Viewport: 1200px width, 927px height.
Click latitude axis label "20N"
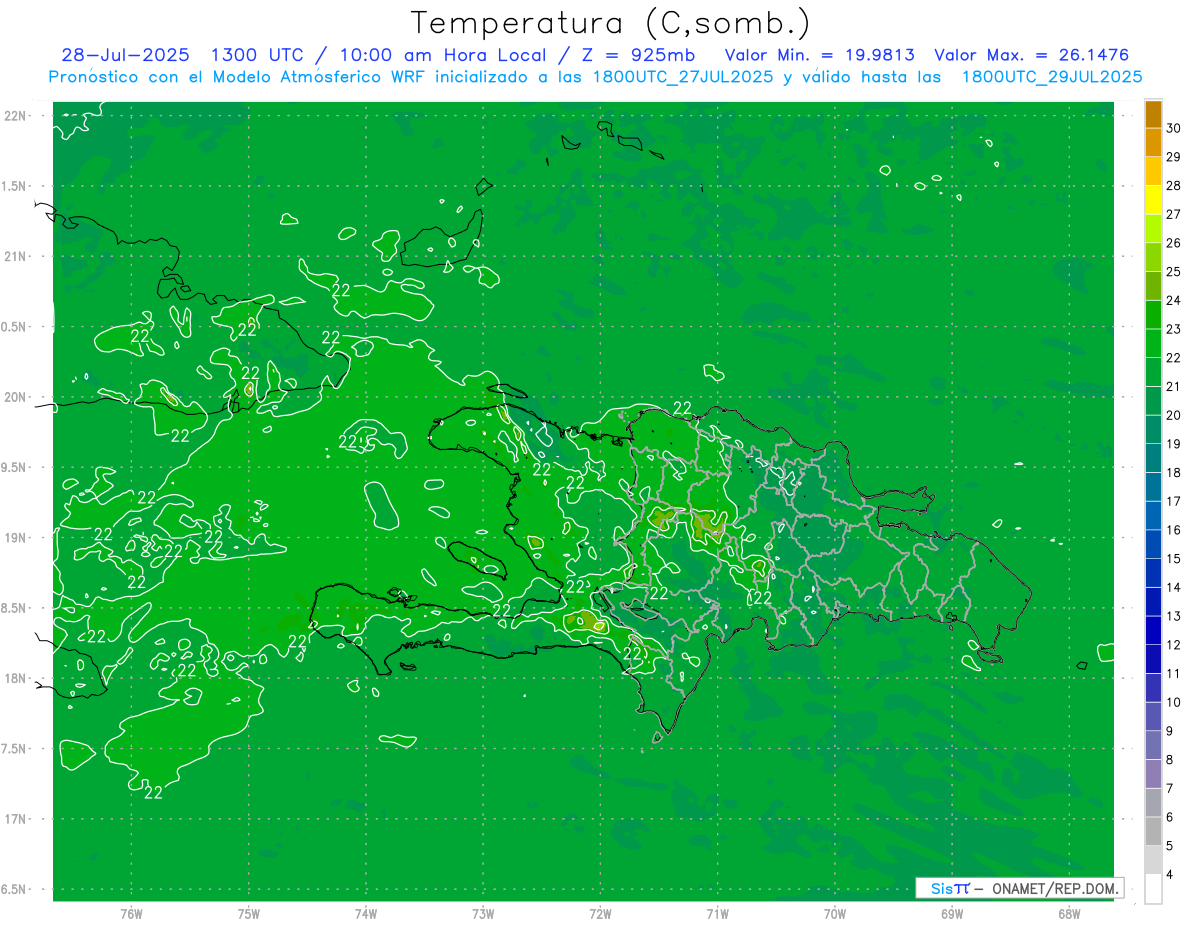point(16,397)
